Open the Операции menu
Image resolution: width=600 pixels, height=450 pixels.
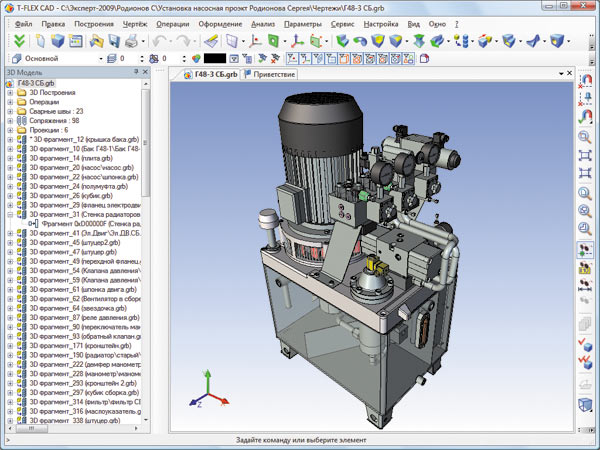(x=173, y=24)
